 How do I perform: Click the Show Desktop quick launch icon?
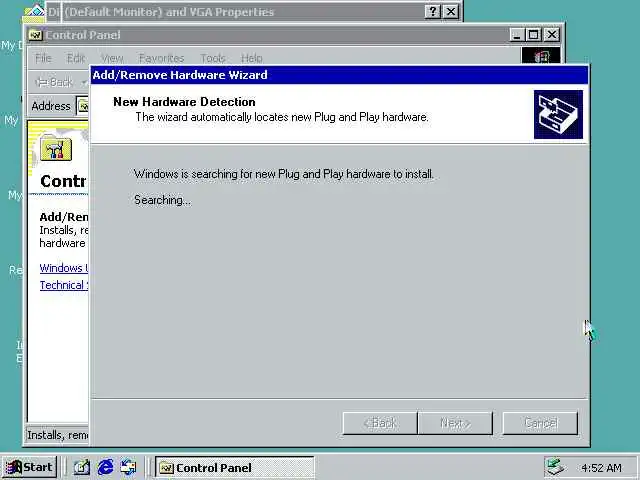82,467
